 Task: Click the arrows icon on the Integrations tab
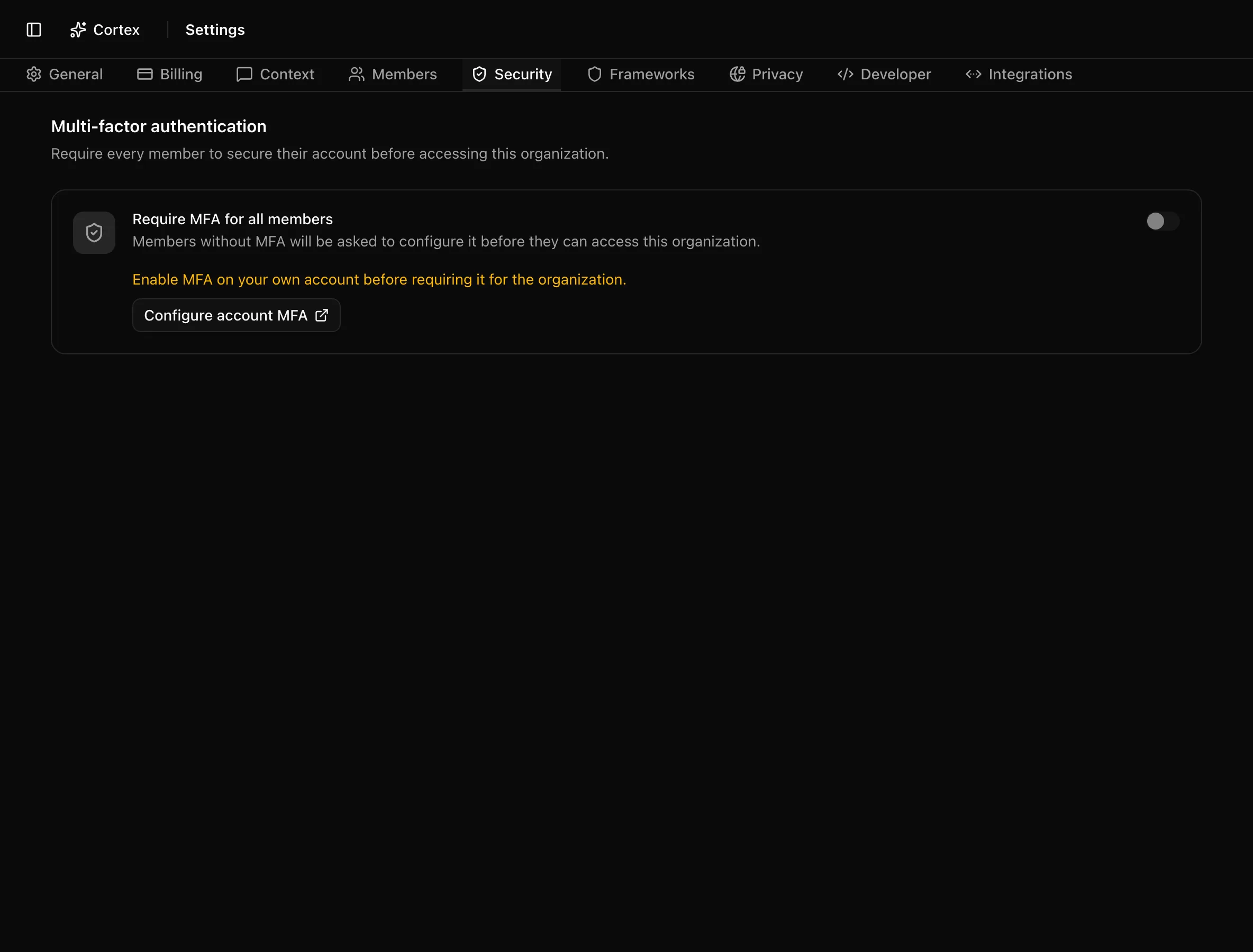coord(974,74)
